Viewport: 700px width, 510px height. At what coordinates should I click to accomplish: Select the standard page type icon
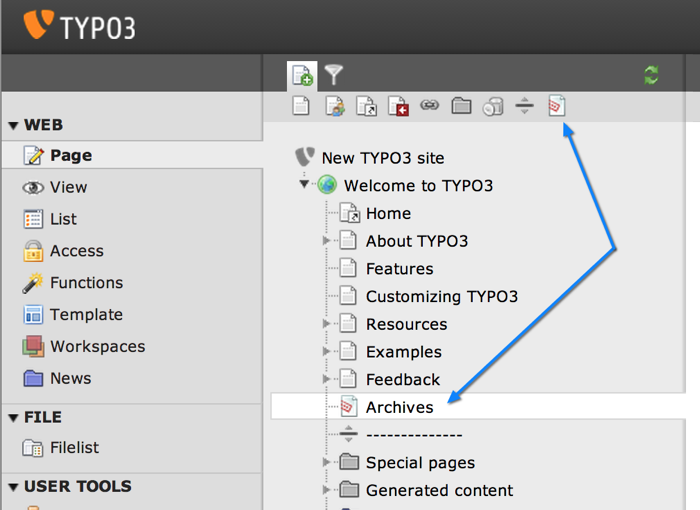click(x=301, y=106)
